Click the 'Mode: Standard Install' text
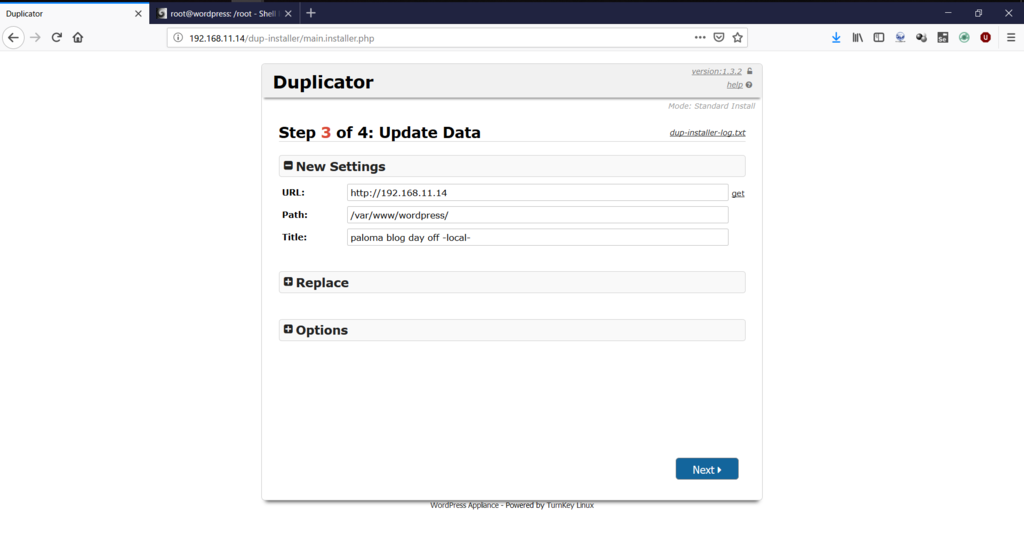This screenshot has width=1024, height=551. [711, 106]
